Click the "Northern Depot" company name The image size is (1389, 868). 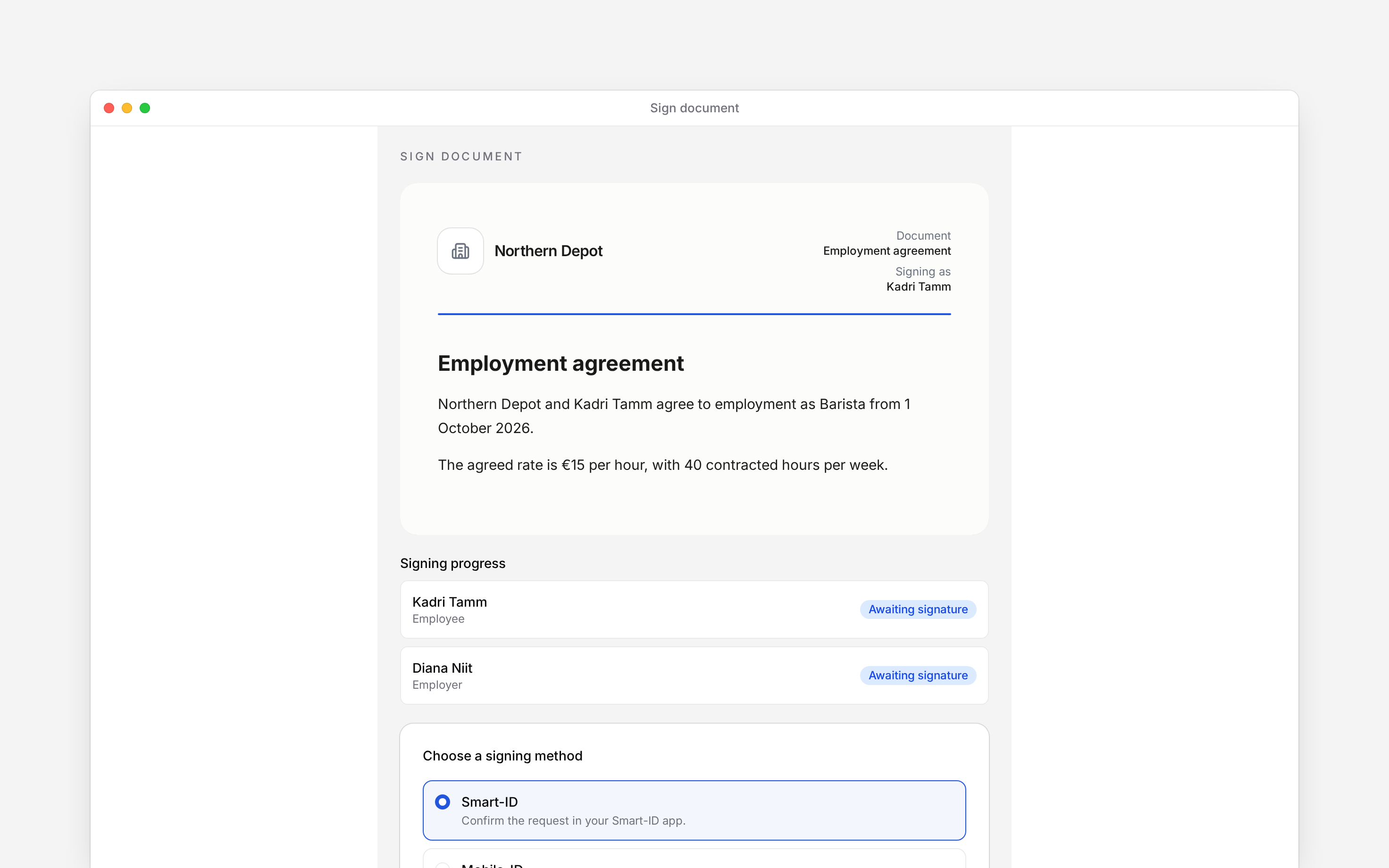click(x=548, y=251)
